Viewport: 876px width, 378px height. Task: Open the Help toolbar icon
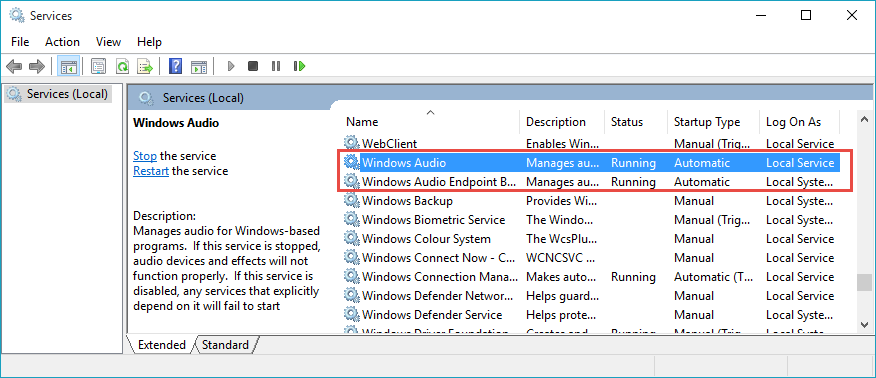click(175, 66)
